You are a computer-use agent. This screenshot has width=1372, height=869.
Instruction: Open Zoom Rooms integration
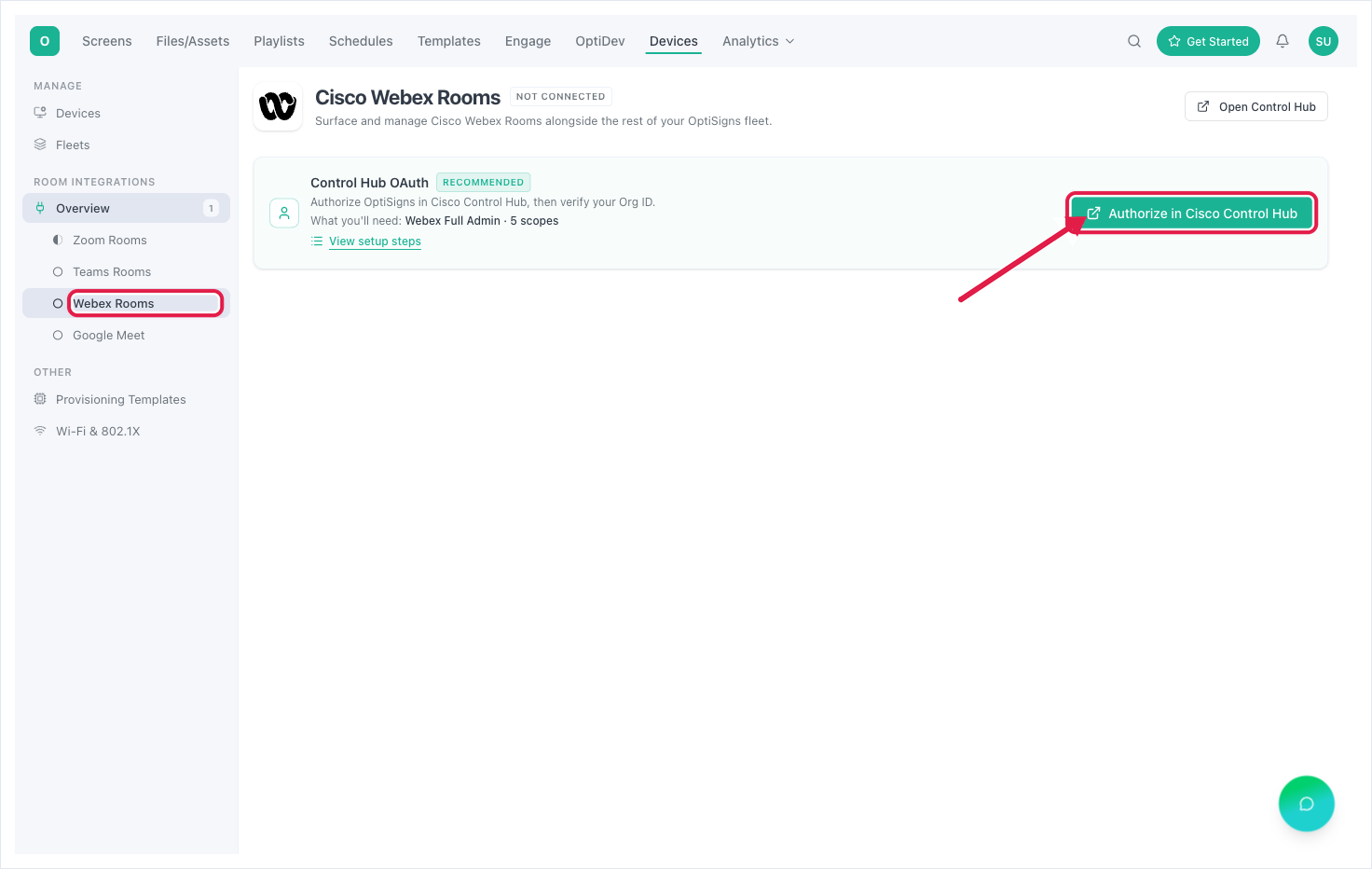(110, 240)
